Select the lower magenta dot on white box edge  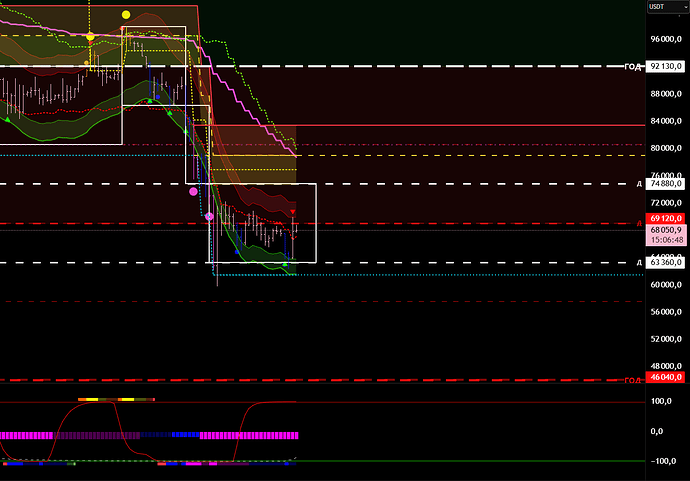209,216
